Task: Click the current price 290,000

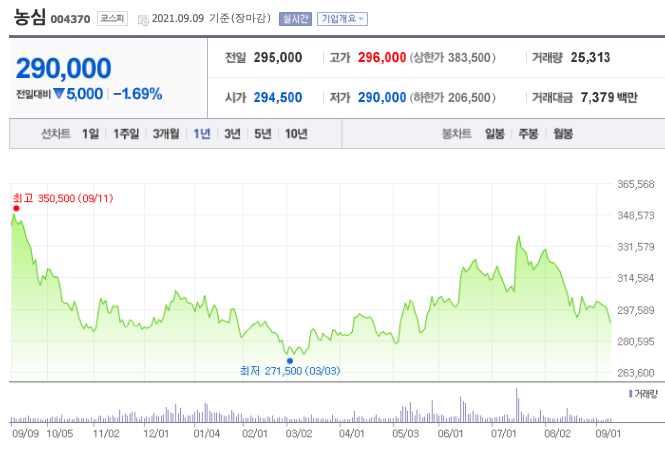Action: (x=64, y=68)
